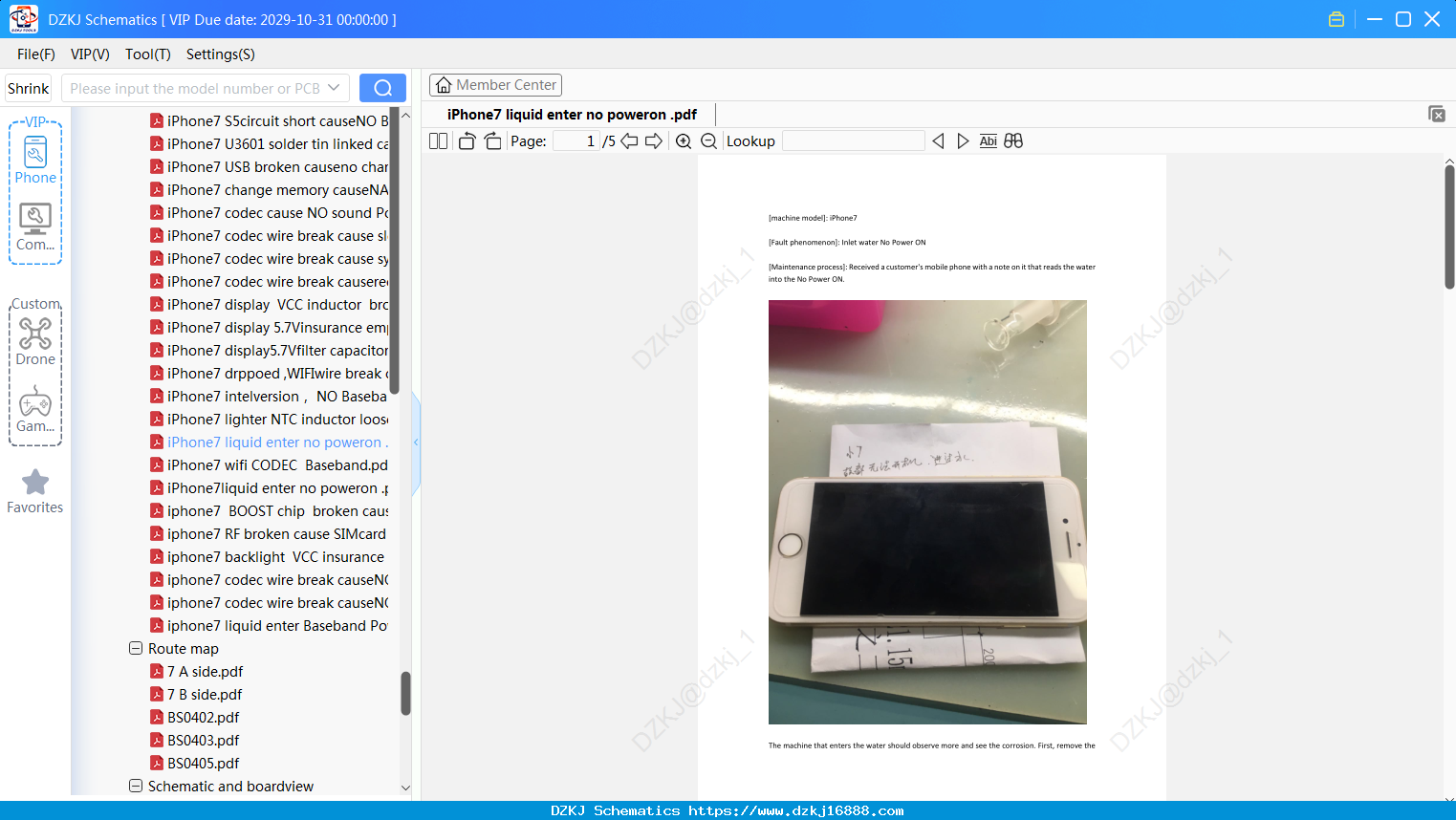Switch to iPhone7 liquid enter no poweron tab

tap(572, 115)
